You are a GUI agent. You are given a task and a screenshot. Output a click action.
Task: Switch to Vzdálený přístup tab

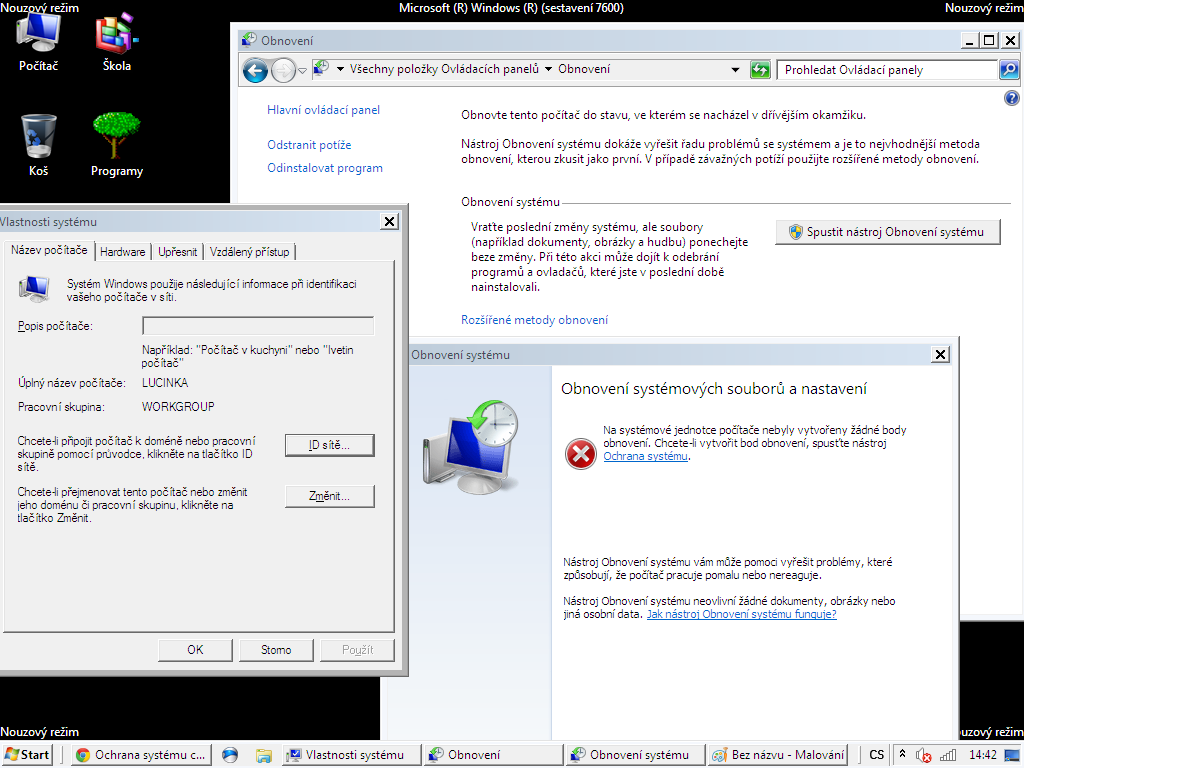[249, 252]
